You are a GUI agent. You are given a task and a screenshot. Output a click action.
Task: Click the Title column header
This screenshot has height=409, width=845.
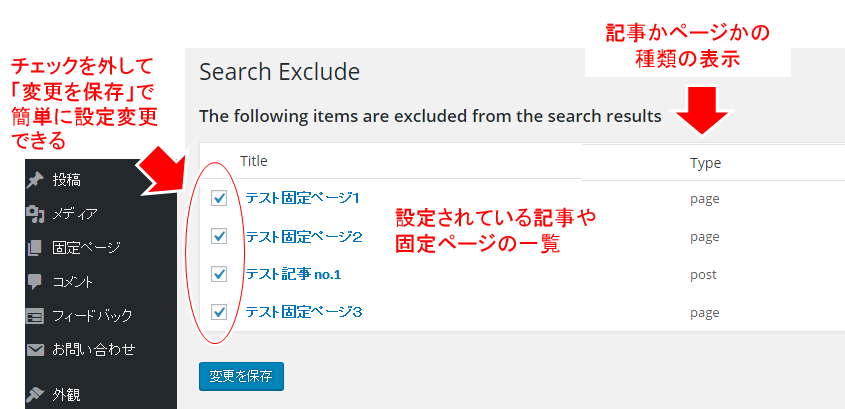pyautogui.click(x=254, y=161)
